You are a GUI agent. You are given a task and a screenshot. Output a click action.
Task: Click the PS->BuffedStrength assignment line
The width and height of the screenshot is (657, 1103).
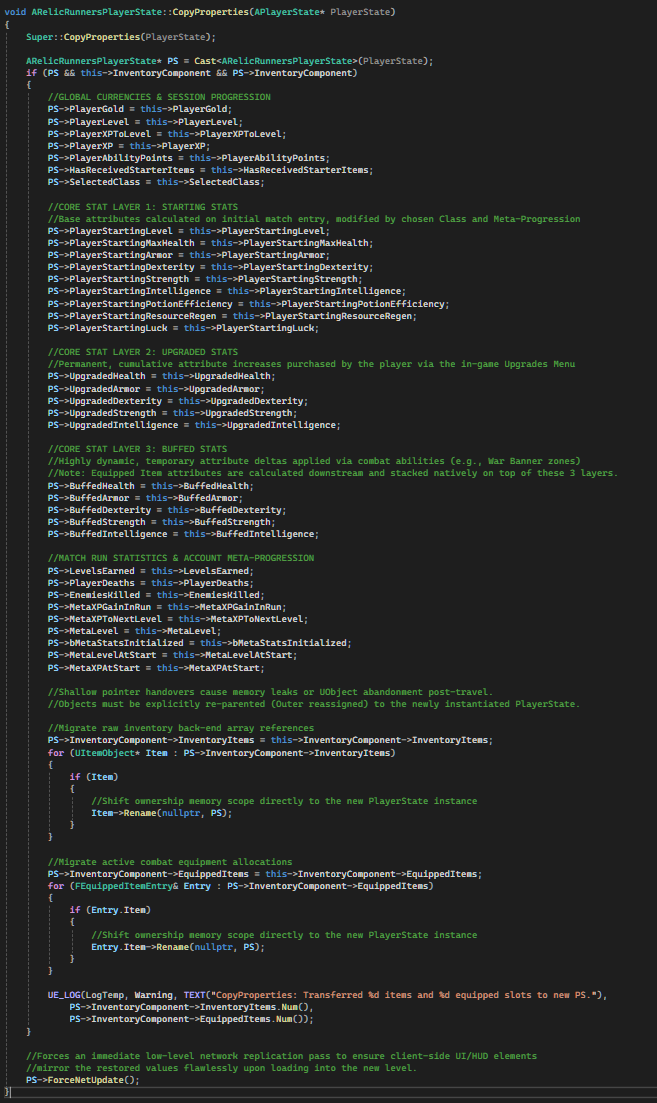click(162, 522)
